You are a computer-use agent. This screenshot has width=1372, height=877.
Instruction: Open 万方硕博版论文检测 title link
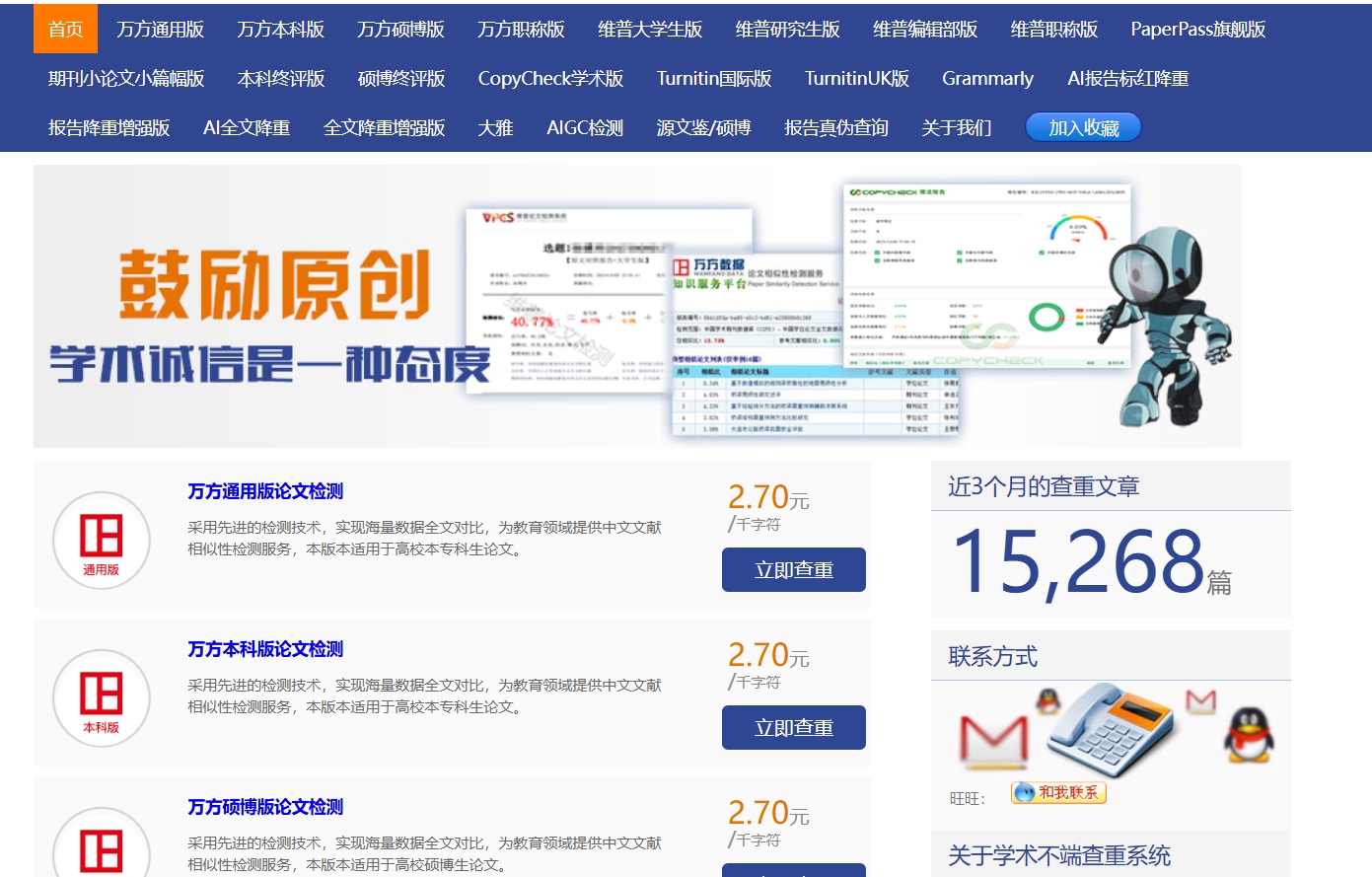tap(265, 807)
